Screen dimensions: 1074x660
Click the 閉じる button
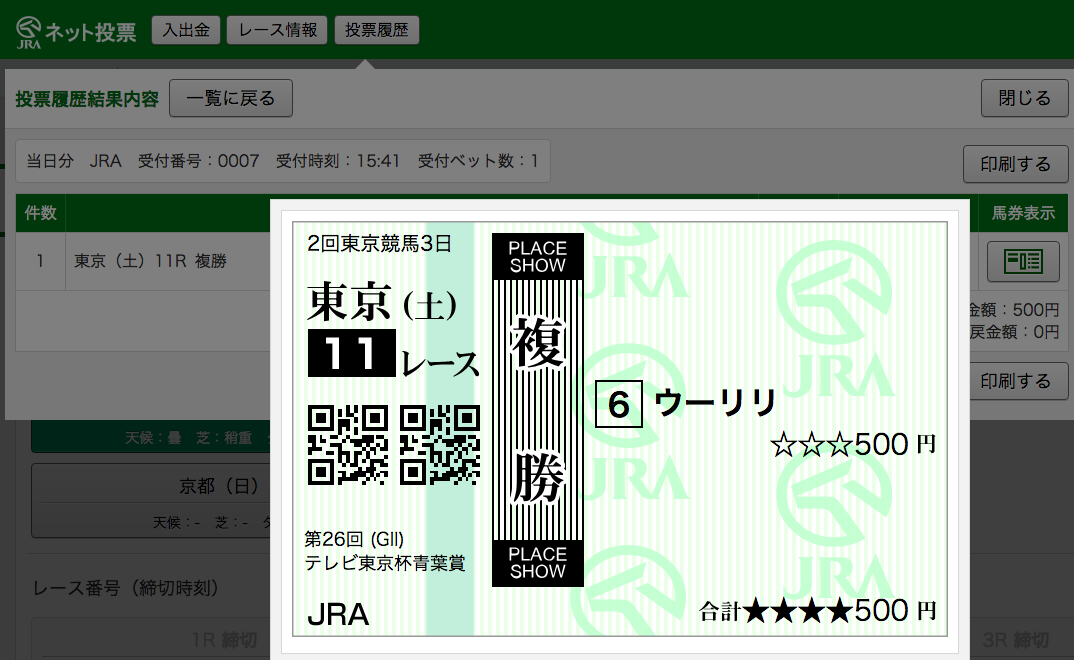pyautogui.click(x=1024, y=98)
